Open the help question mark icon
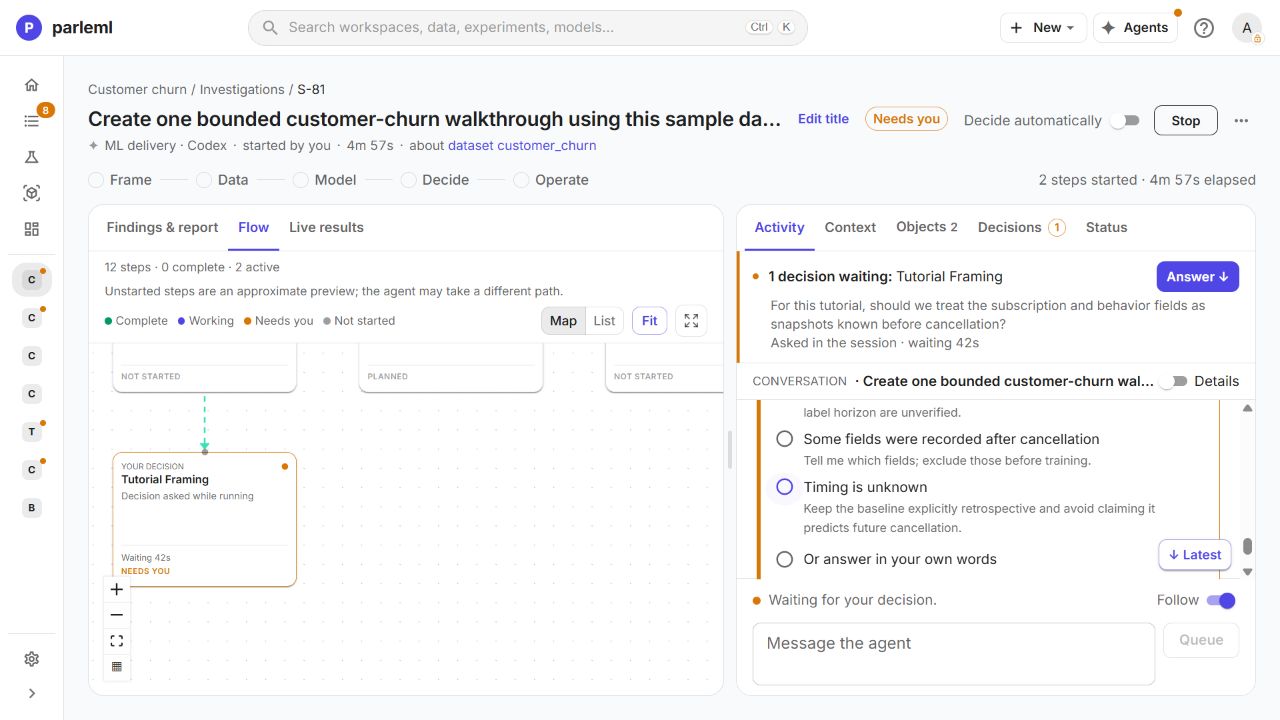The image size is (1280, 720). tap(1204, 28)
